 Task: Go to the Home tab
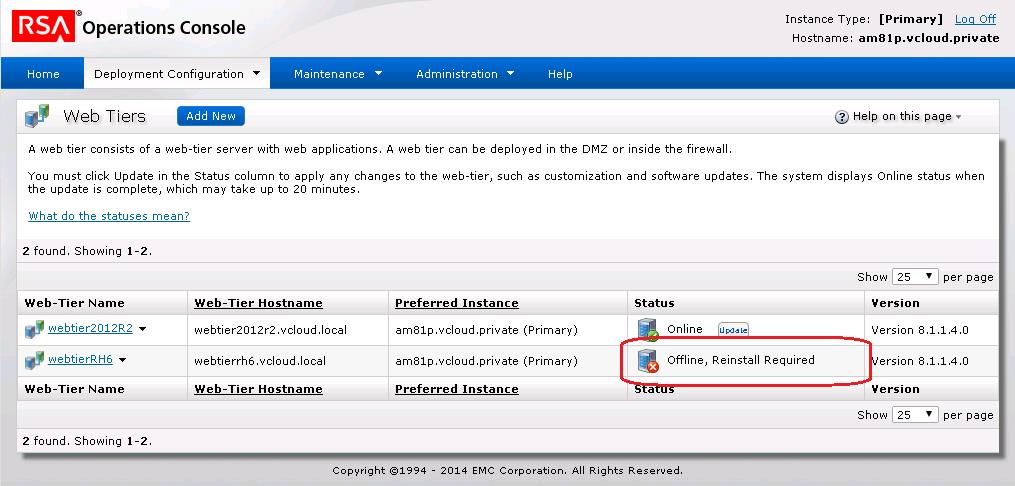point(43,74)
